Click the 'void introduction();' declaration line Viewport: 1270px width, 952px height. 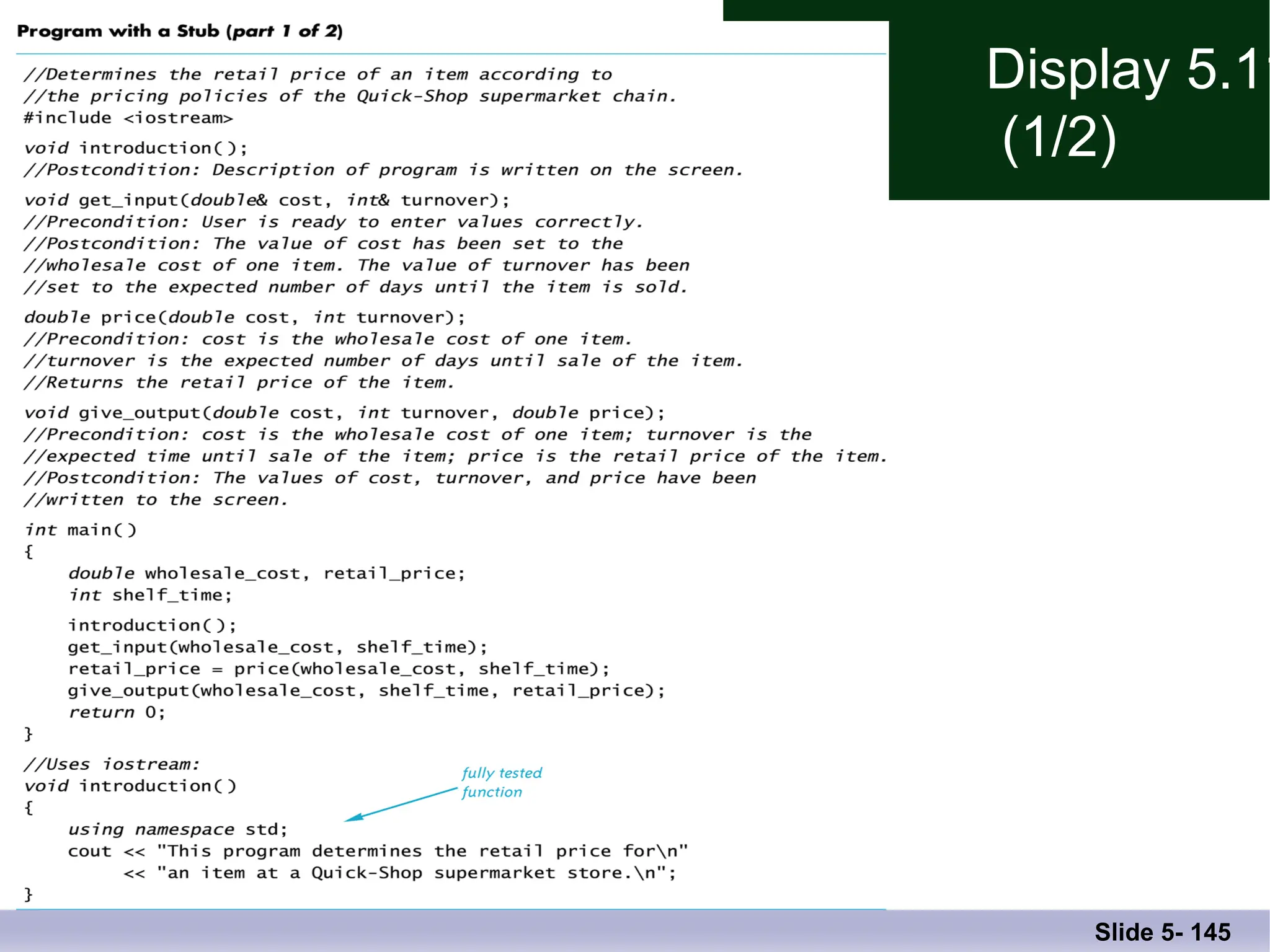tap(136, 148)
